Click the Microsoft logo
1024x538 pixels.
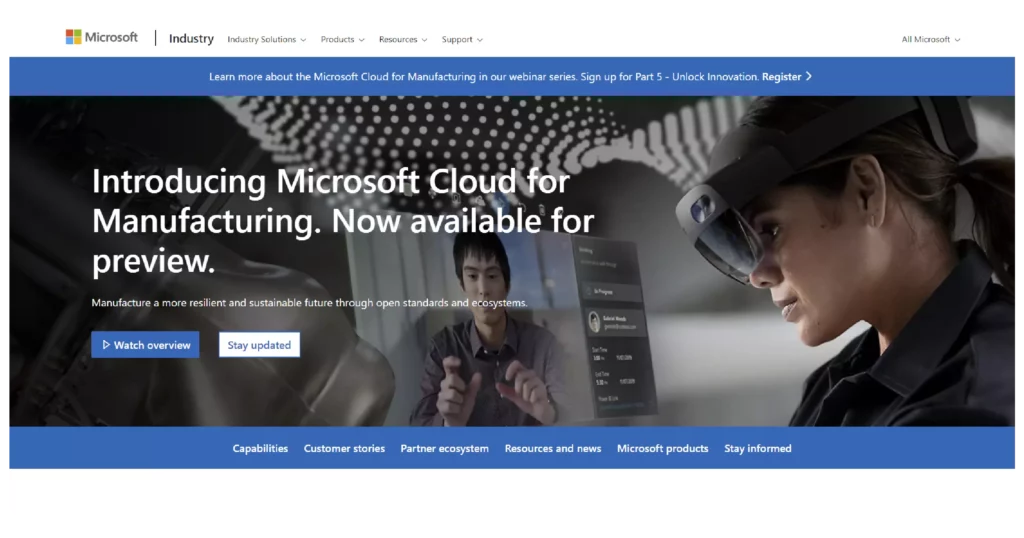(101, 37)
